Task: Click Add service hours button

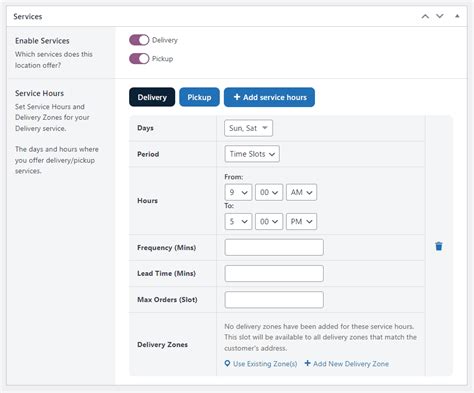Action: 269,97
